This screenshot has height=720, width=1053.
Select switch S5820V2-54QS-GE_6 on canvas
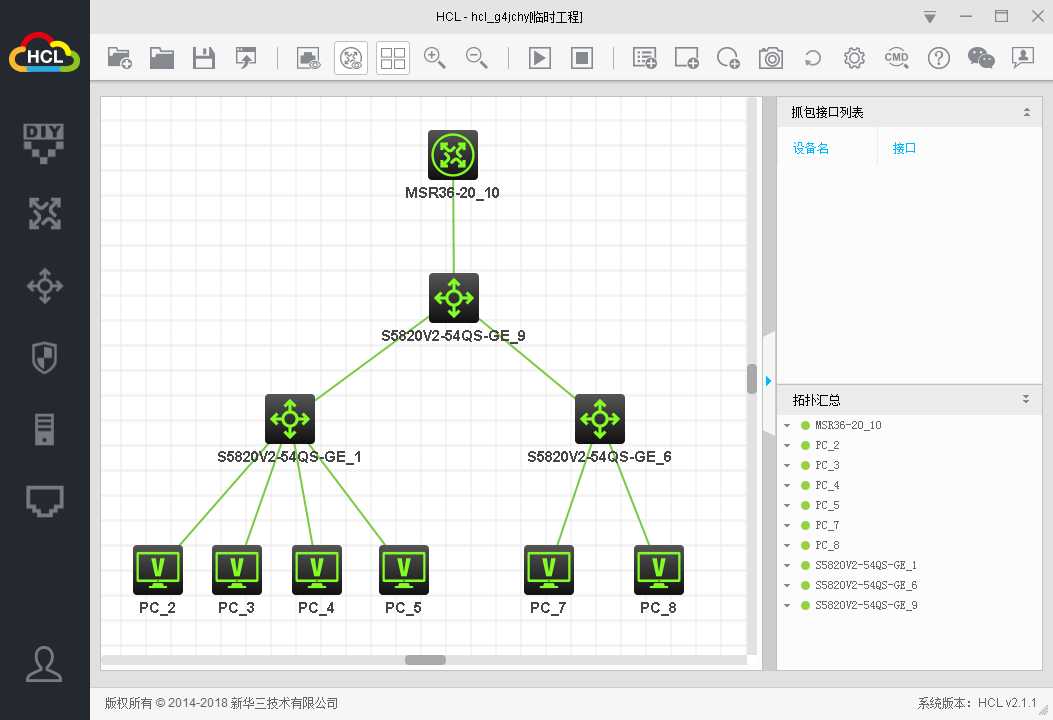click(x=600, y=418)
